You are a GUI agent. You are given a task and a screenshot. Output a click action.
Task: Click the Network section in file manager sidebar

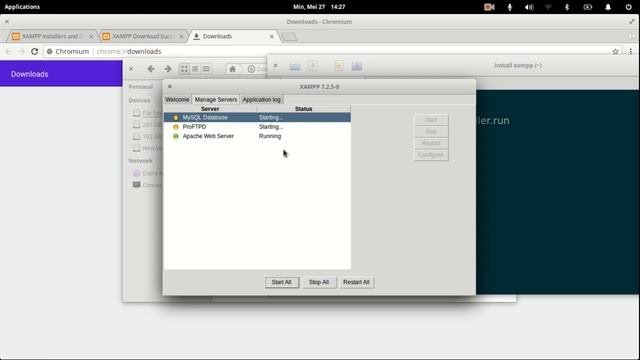[x=140, y=161]
